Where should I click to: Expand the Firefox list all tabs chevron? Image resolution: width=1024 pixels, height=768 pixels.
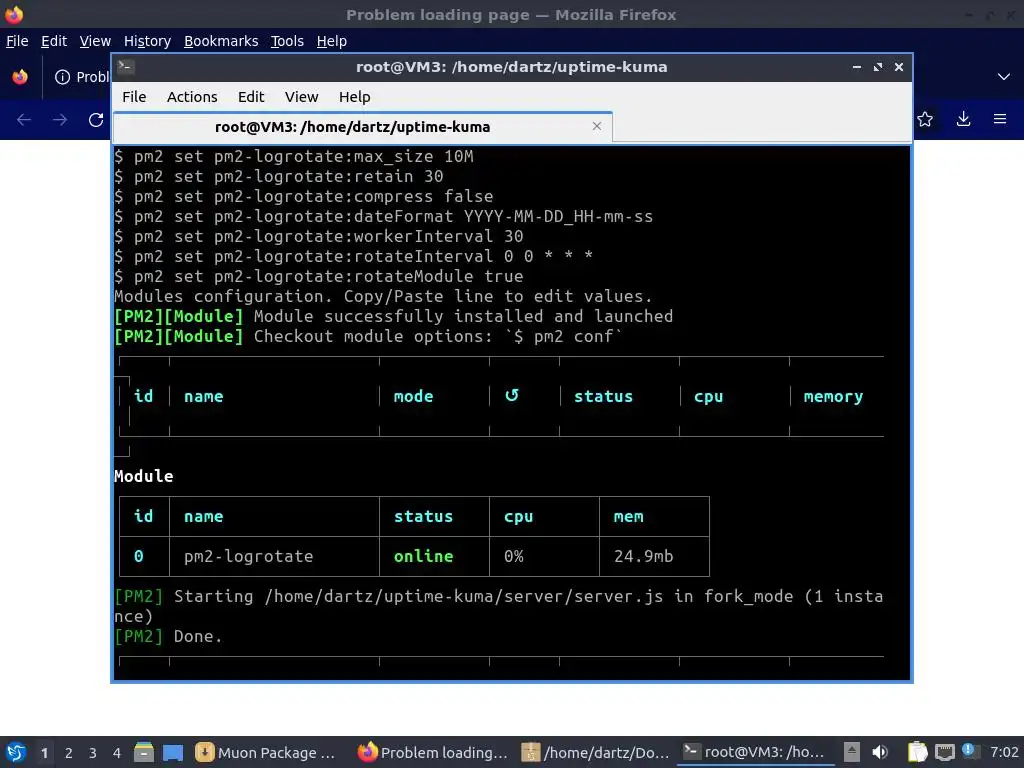click(x=1004, y=77)
